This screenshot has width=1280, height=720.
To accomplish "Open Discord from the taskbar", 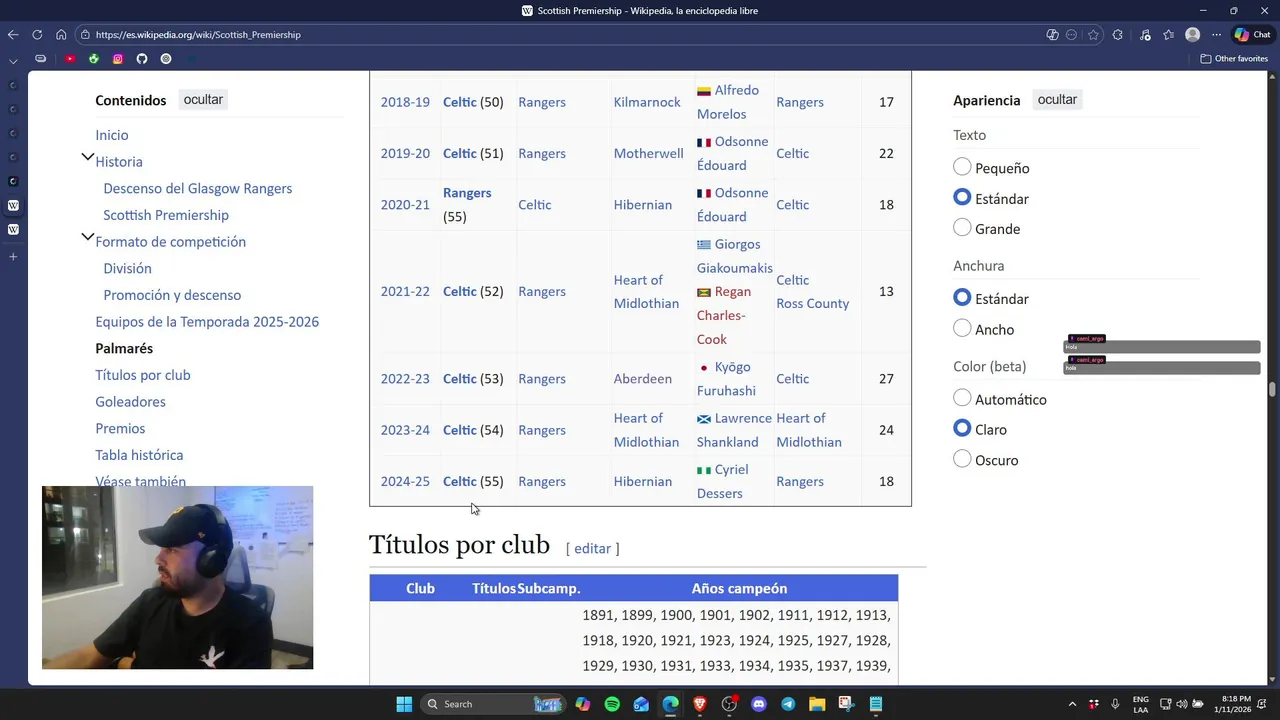I will tap(759, 704).
